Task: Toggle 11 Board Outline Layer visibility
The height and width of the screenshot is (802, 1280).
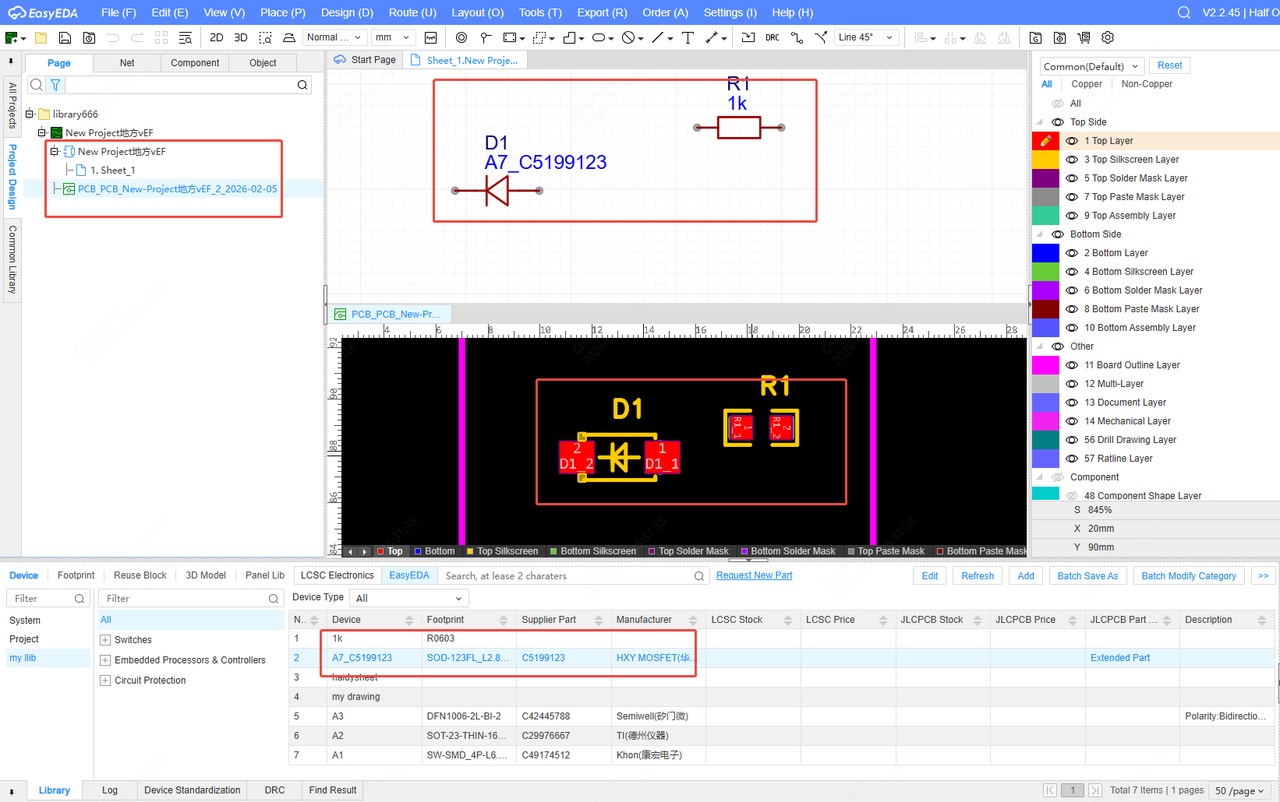Action: [1071, 365]
